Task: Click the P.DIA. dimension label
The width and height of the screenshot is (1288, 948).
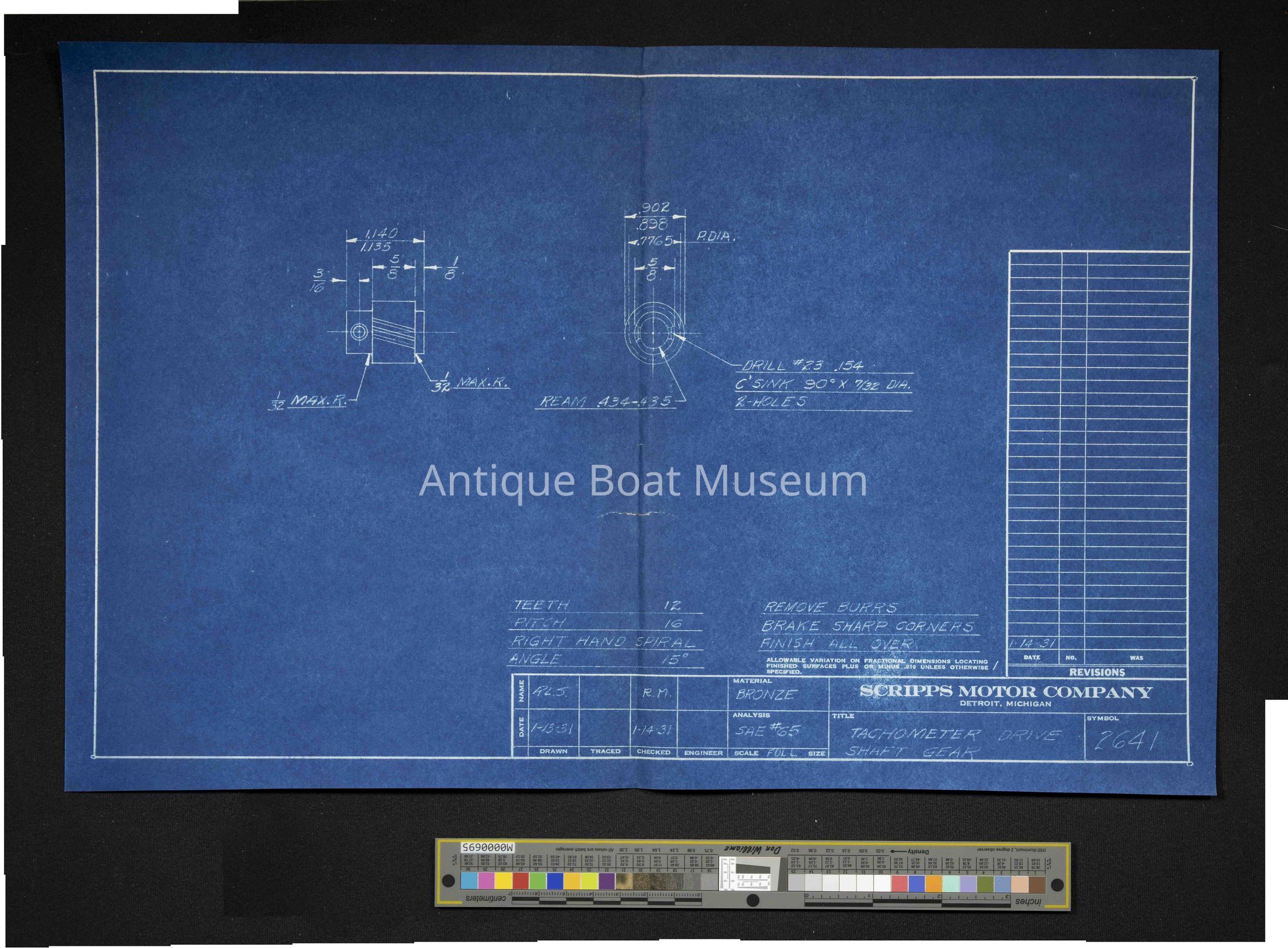Action: point(715,236)
